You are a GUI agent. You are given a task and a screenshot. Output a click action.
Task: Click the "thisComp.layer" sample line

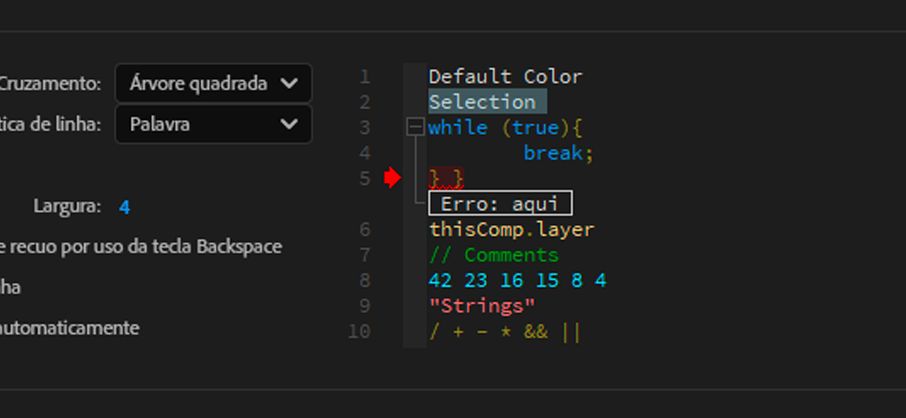tap(511, 229)
